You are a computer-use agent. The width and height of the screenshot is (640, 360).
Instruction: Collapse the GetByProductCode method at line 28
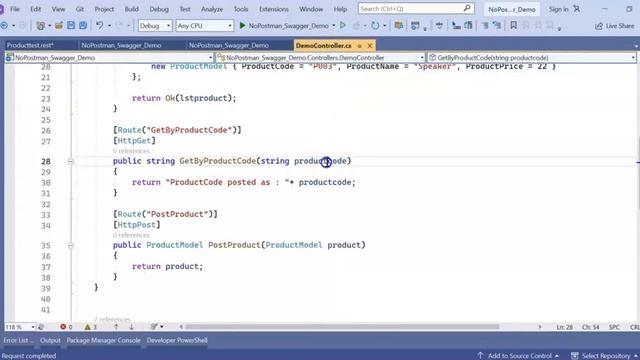click(71, 161)
